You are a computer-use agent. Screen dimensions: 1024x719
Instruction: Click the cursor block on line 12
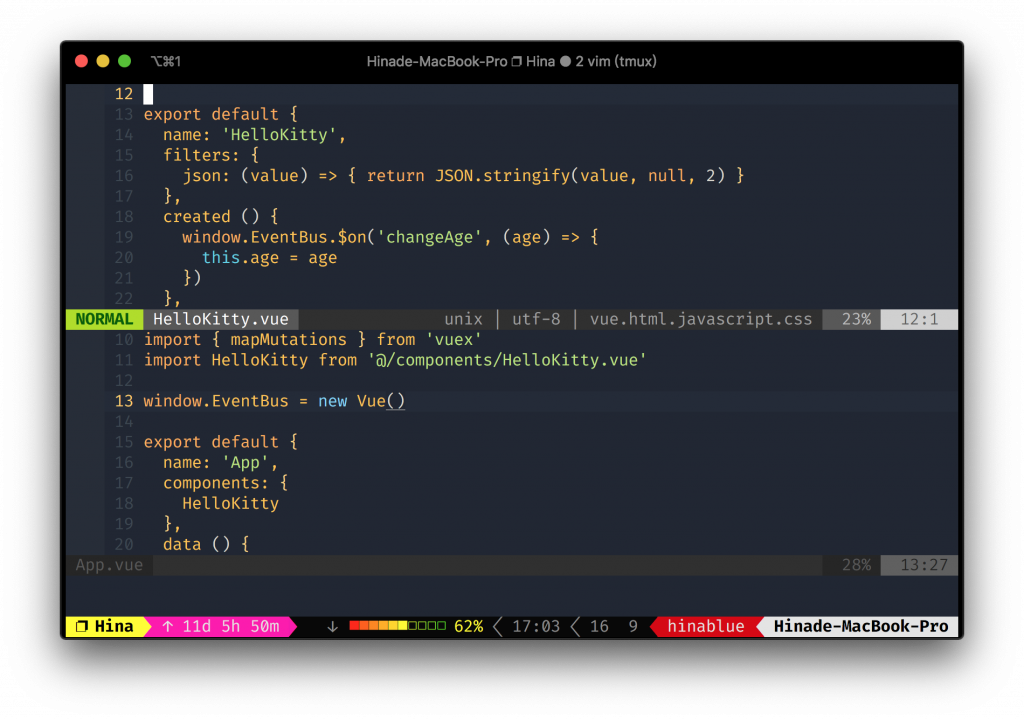(148, 94)
